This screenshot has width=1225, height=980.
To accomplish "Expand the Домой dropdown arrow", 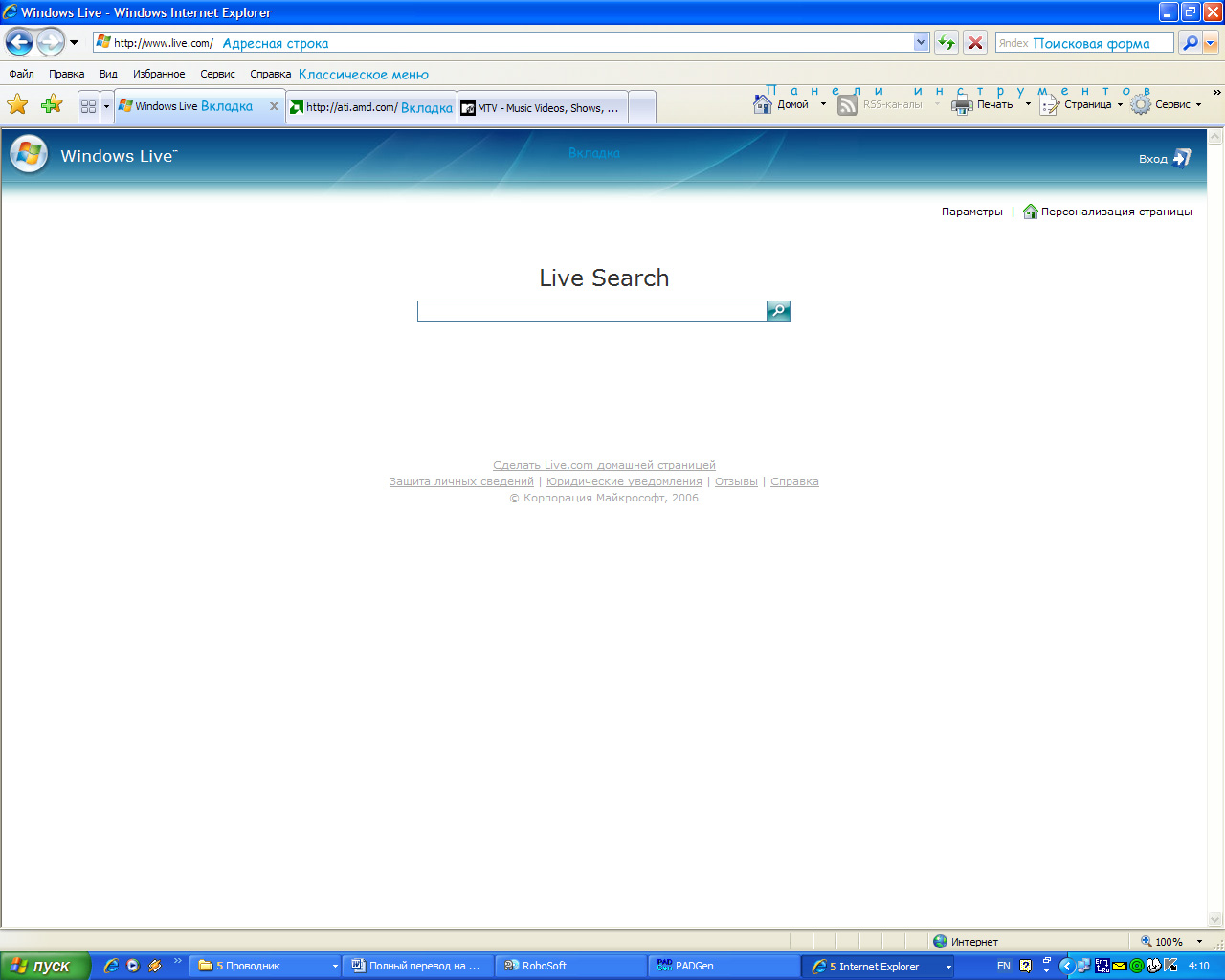I will pyautogui.click(x=823, y=104).
